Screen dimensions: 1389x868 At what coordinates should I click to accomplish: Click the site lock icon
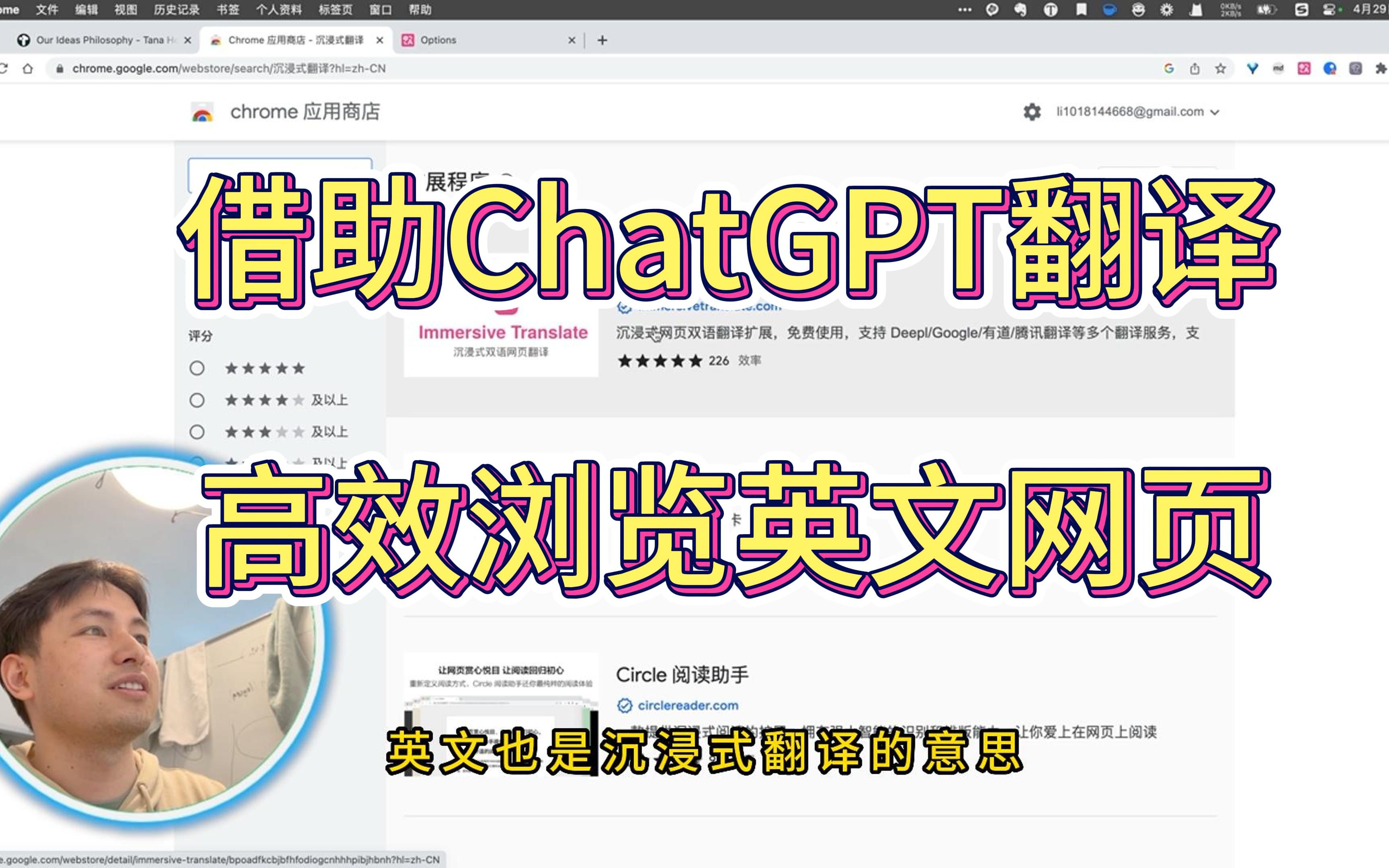pos(59,69)
